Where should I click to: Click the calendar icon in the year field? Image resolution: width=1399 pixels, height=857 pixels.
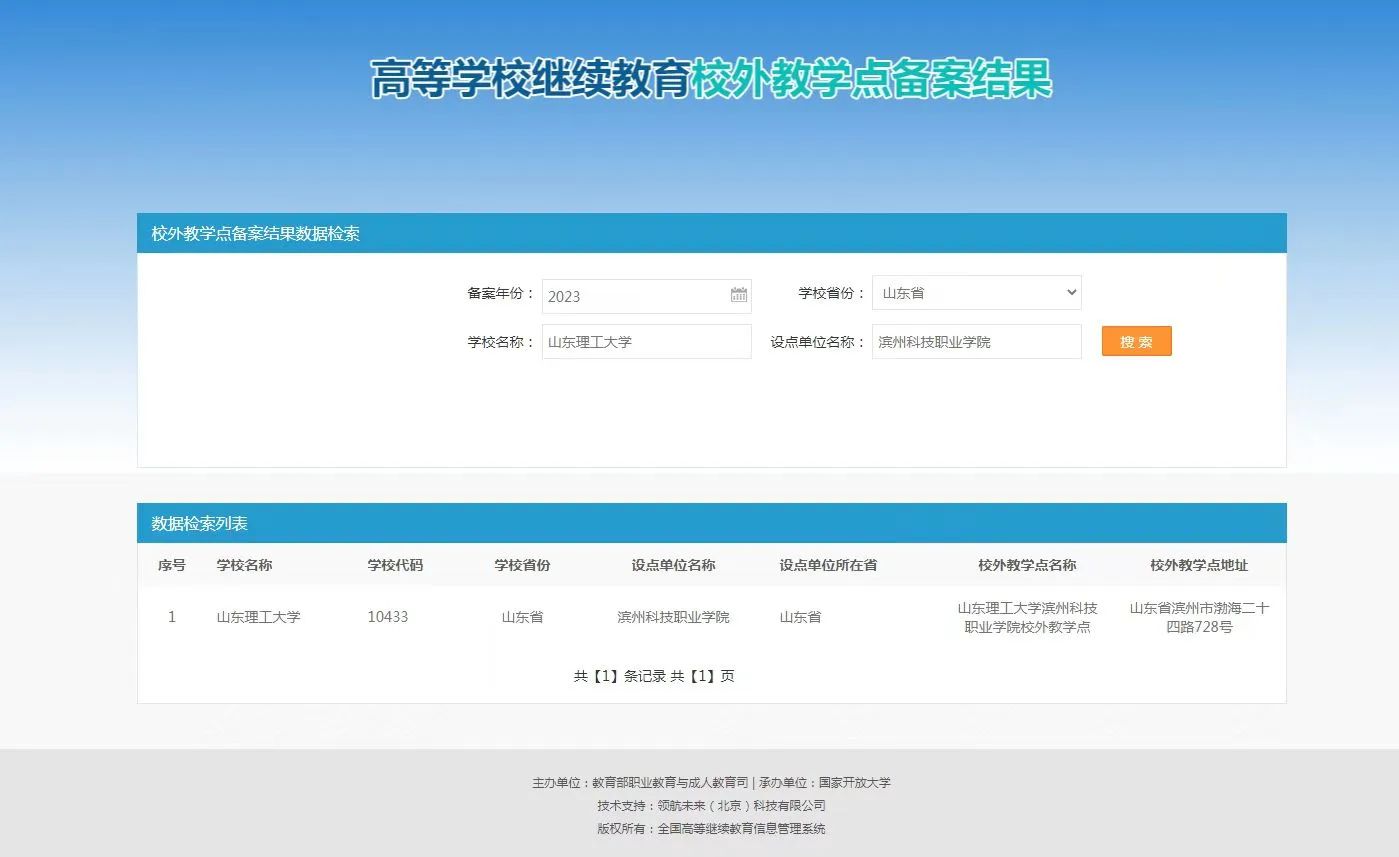coord(738,295)
